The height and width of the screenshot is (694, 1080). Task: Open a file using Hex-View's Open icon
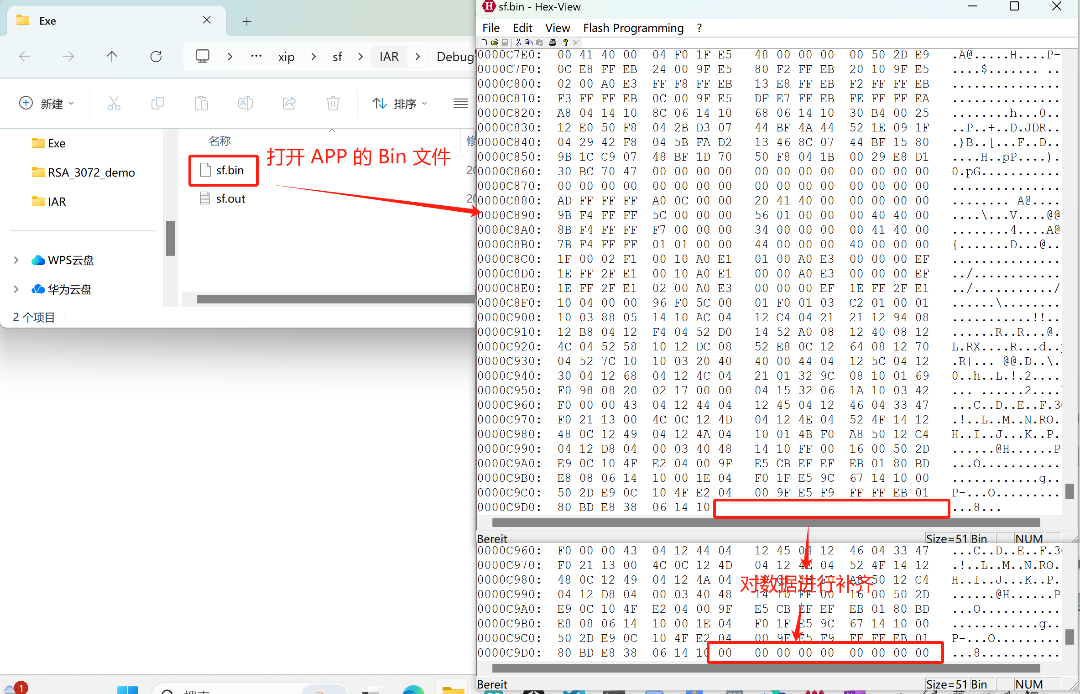[x=494, y=42]
